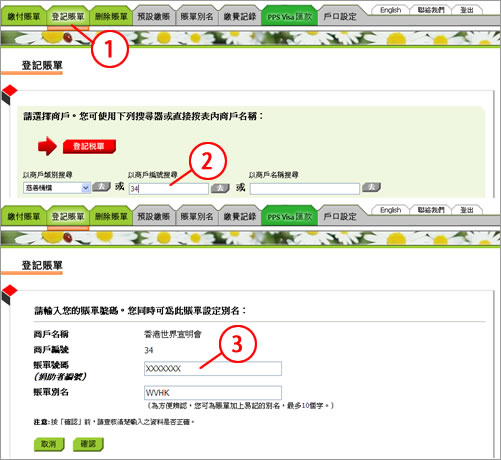This screenshot has height=460, width=501.
Task: Go to 戶口設定 tab in lower page
Action: [x=340, y=217]
